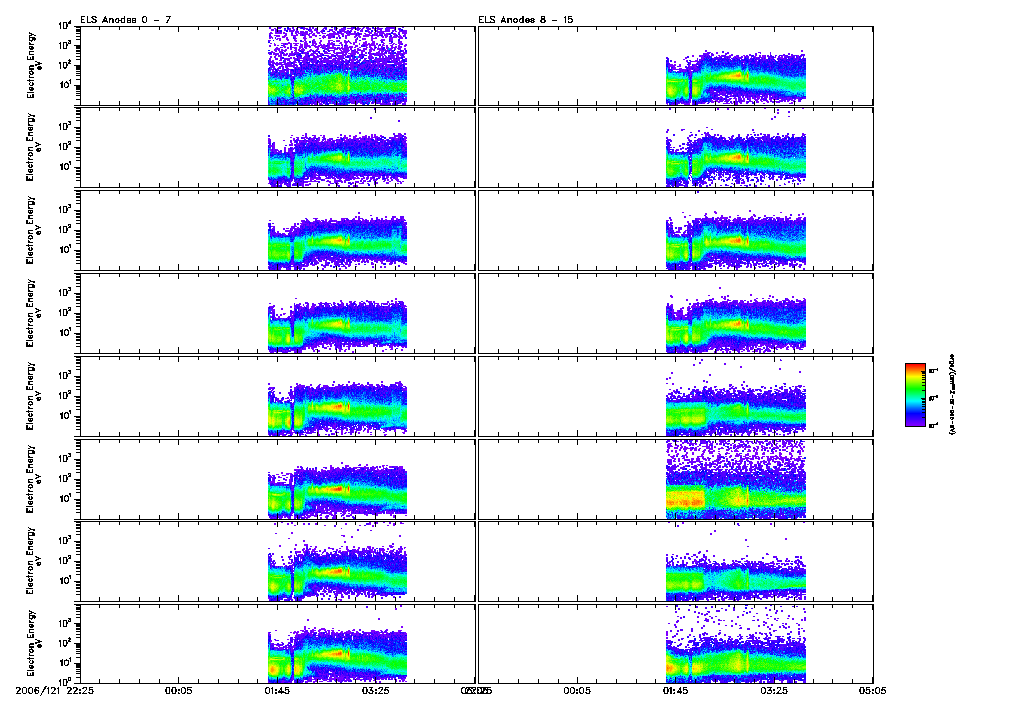
Task: Select the bottom spectrogram panel in Anodes 0-7 column
Action: point(277,644)
